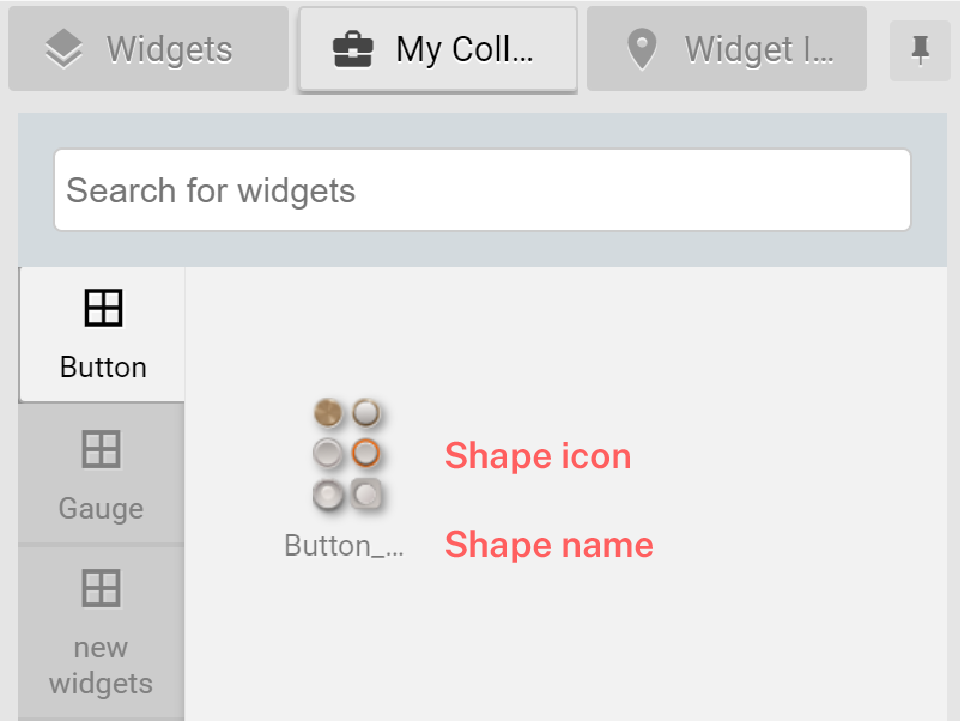Click the grid icon above Button category

103,308
